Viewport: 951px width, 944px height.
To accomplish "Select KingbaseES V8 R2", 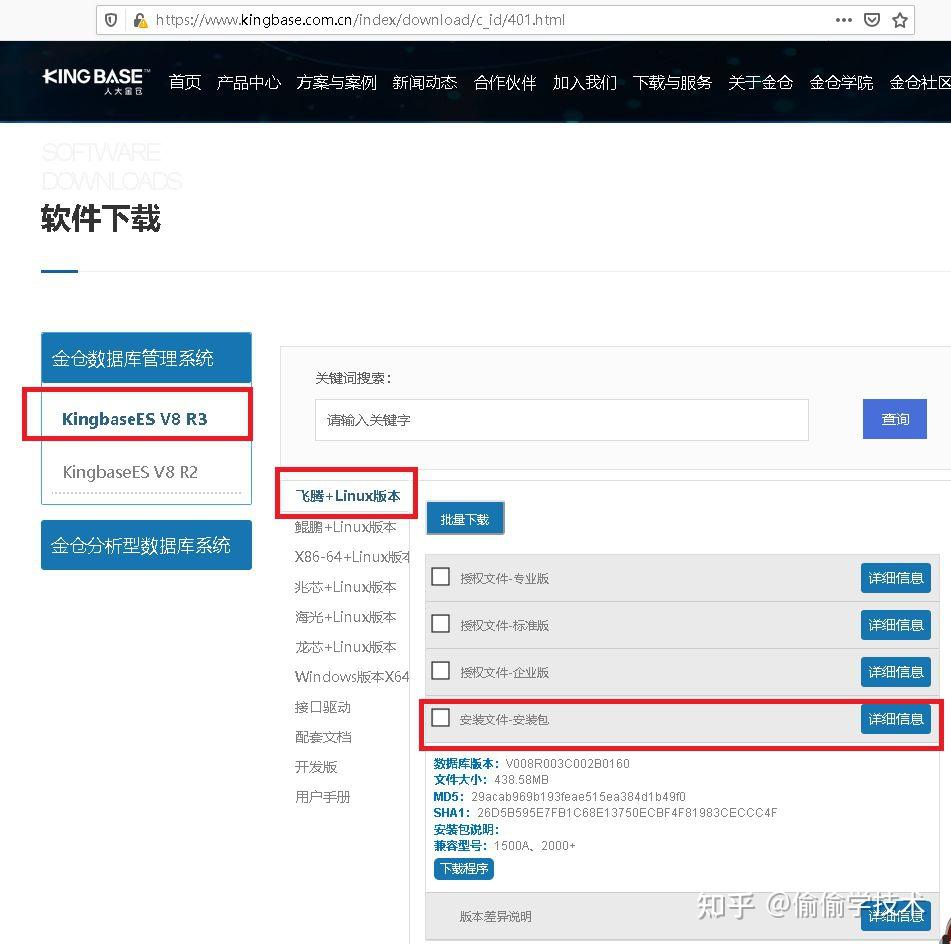I will click(x=130, y=471).
